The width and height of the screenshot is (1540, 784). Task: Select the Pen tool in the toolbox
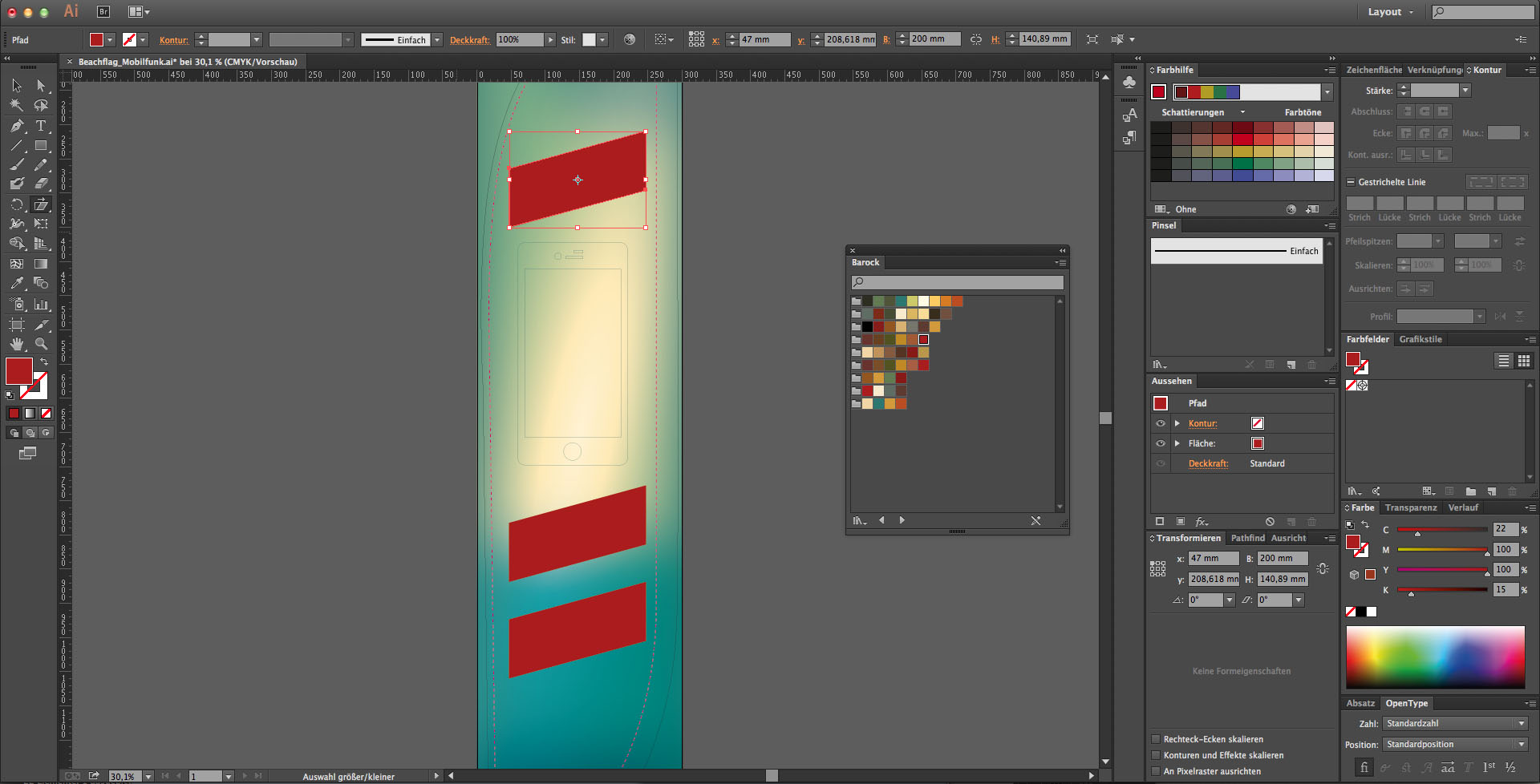(17, 126)
